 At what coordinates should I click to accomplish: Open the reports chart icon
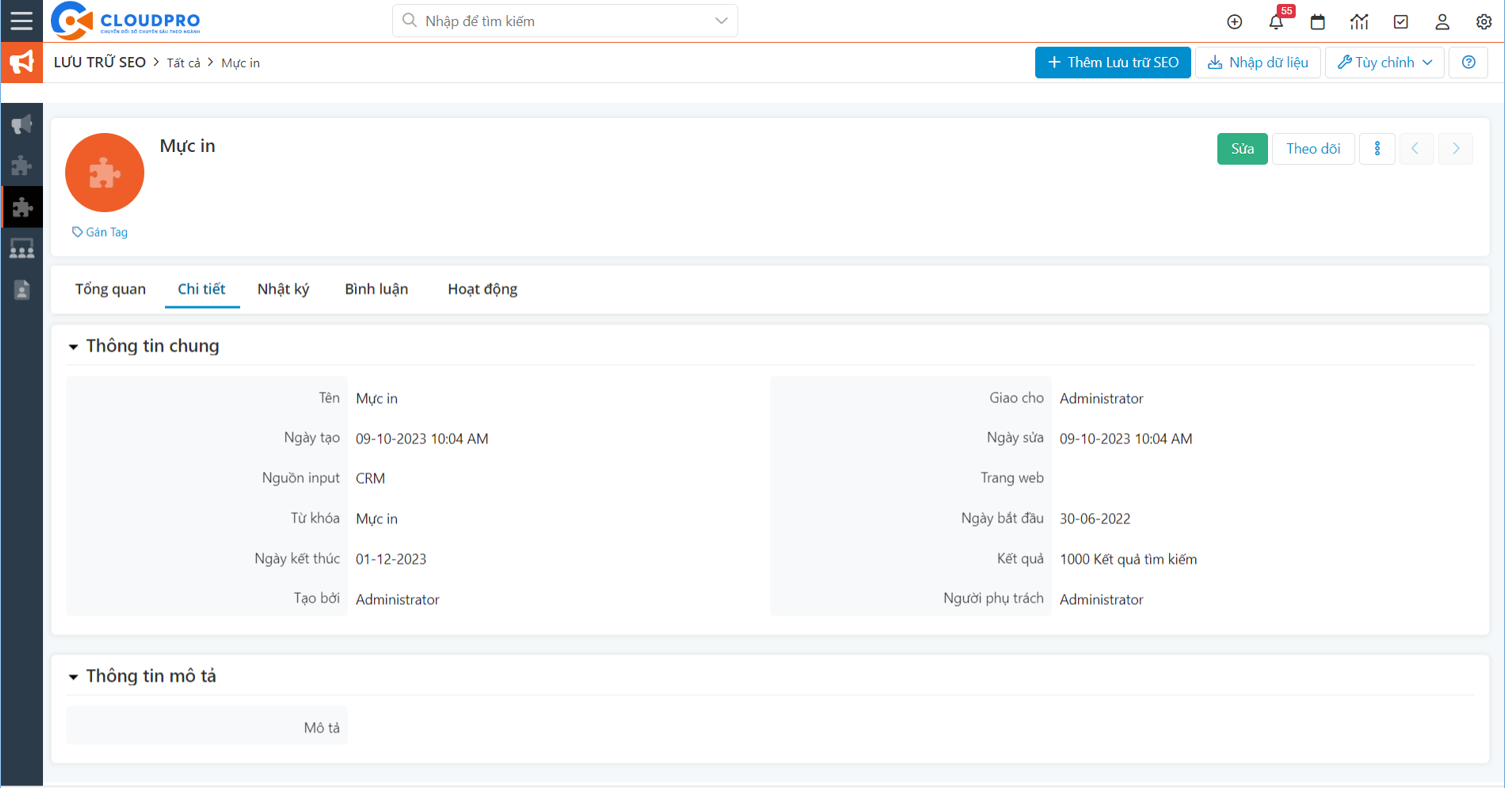click(x=1359, y=22)
